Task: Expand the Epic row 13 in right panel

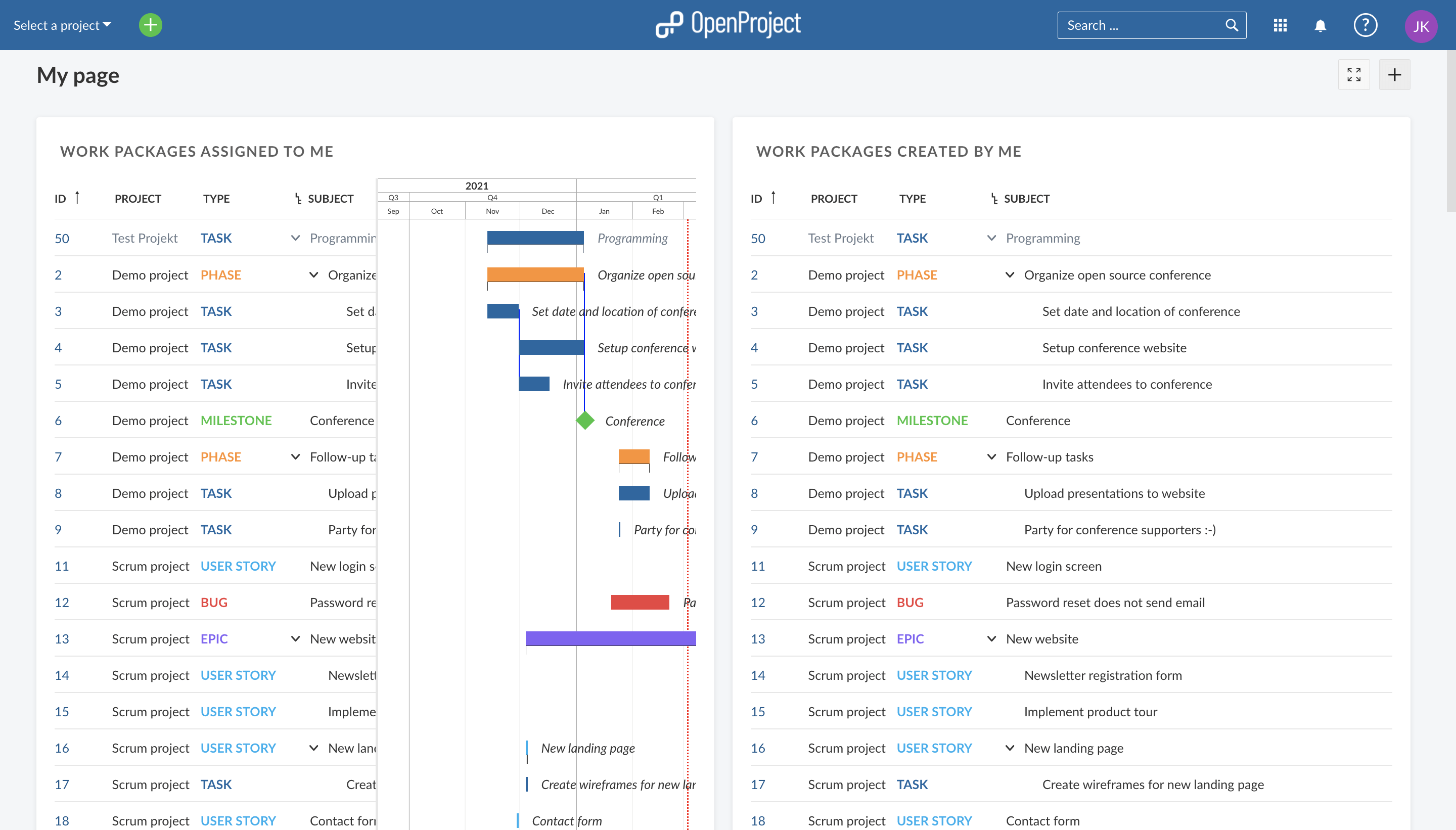Action: coord(990,638)
